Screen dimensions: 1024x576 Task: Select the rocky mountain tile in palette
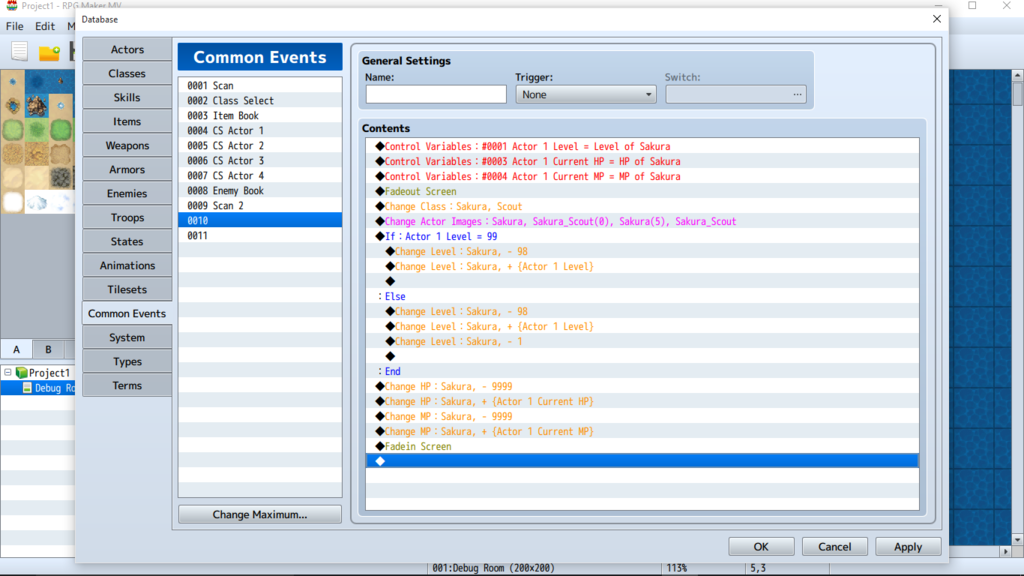click(37, 106)
